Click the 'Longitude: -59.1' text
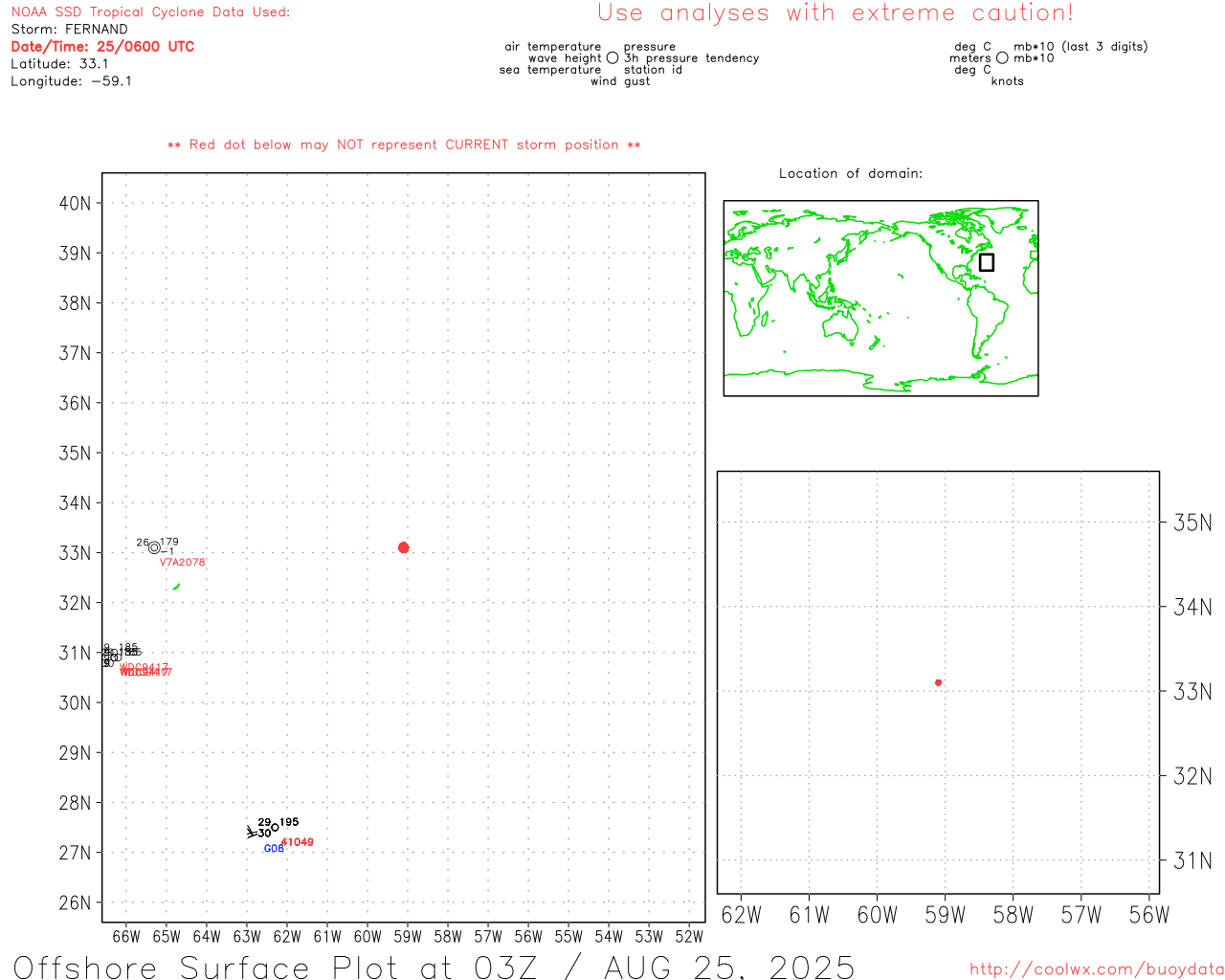Viewport: 1225px width, 980px height. [71, 81]
